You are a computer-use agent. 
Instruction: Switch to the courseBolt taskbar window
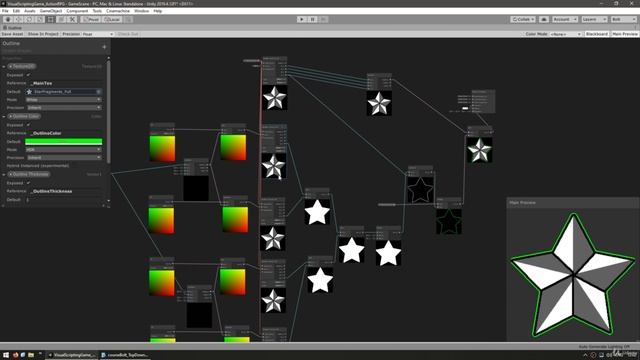tap(124, 355)
